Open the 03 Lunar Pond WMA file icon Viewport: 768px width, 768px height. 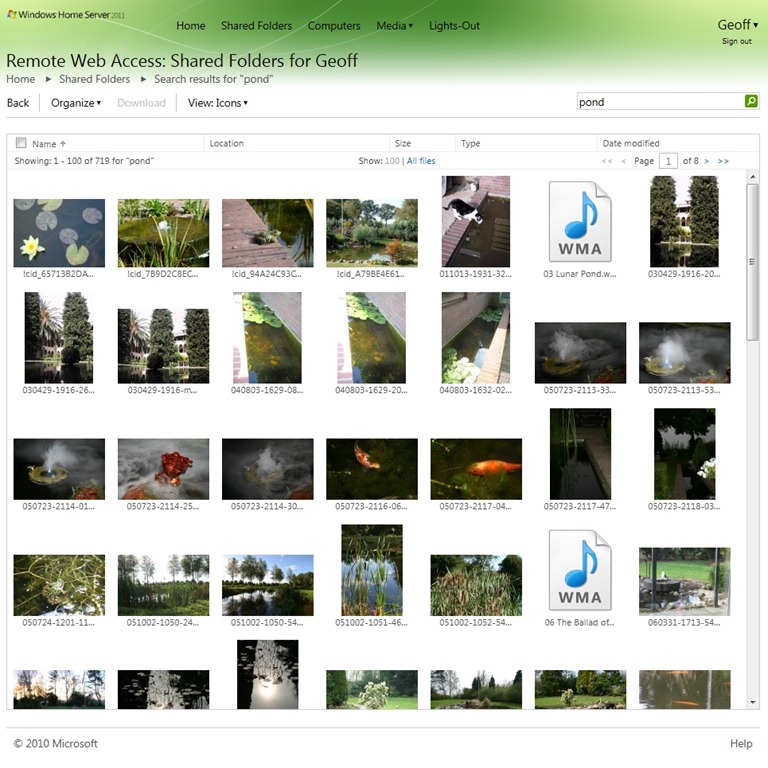click(580, 222)
